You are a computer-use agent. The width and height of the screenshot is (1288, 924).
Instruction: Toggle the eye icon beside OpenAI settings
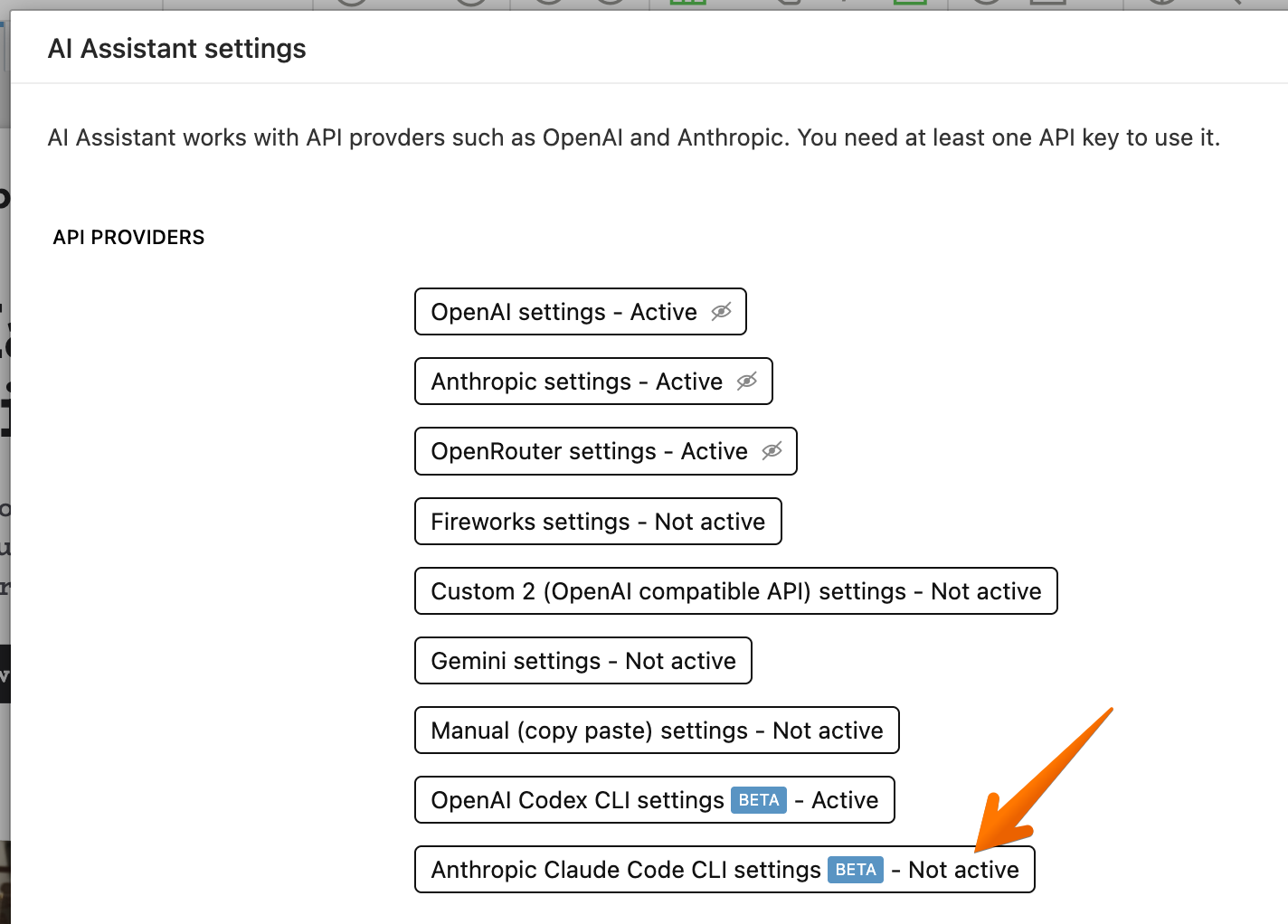(x=721, y=312)
